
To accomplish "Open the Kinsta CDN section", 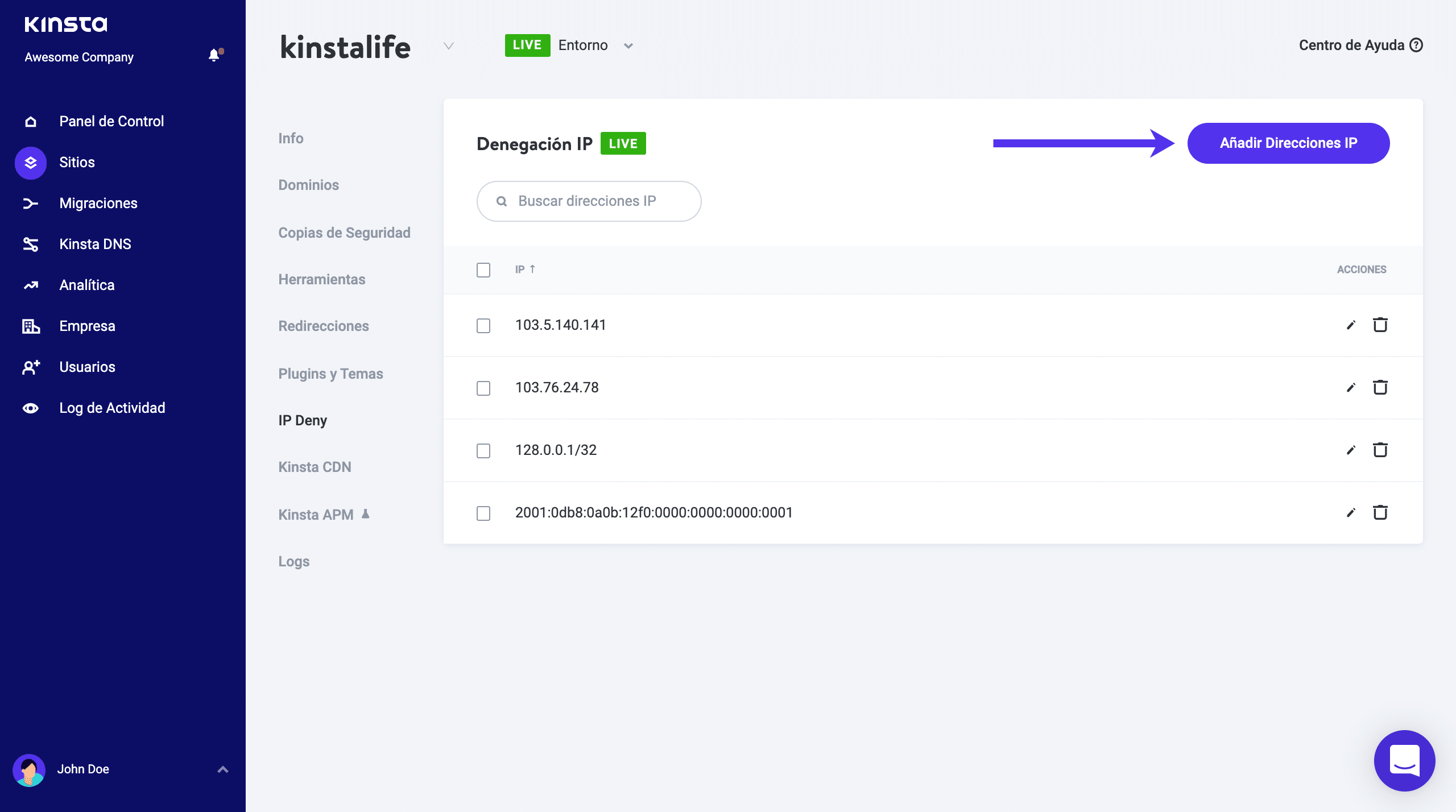I will pos(315,467).
